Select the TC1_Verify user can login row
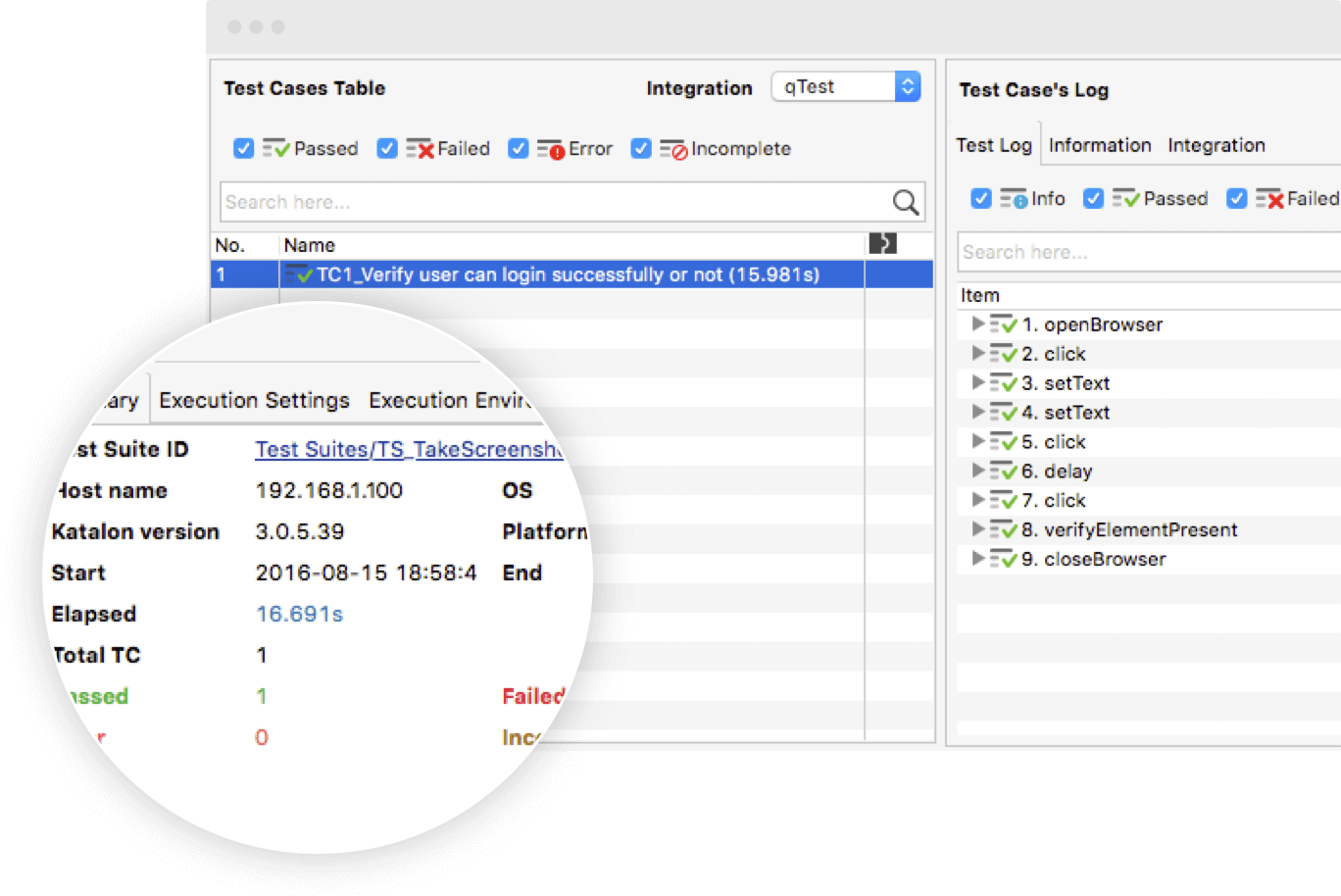The height and width of the screenshot is (896, 1341). point(571,274)
